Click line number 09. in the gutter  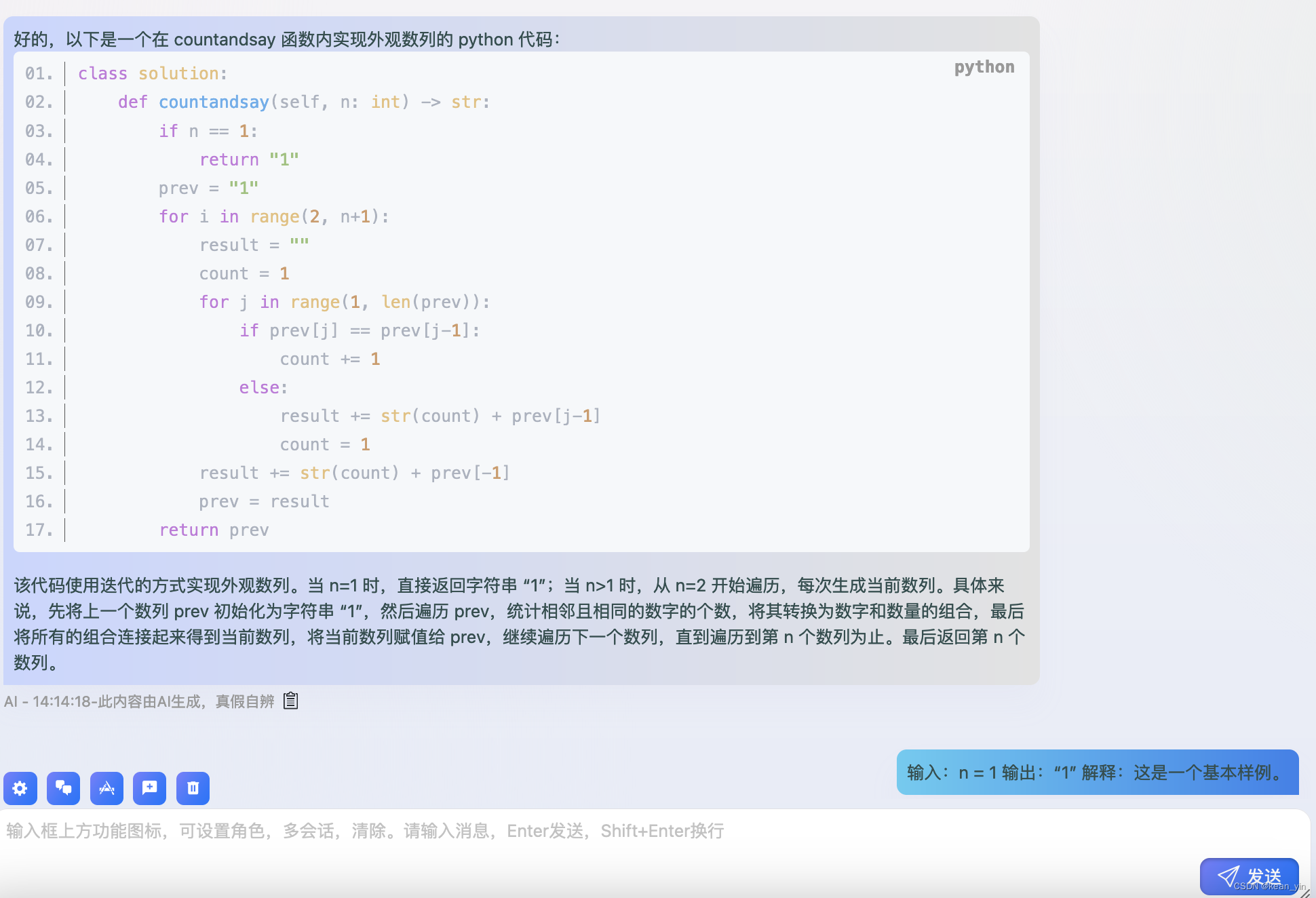pos(39,302)
